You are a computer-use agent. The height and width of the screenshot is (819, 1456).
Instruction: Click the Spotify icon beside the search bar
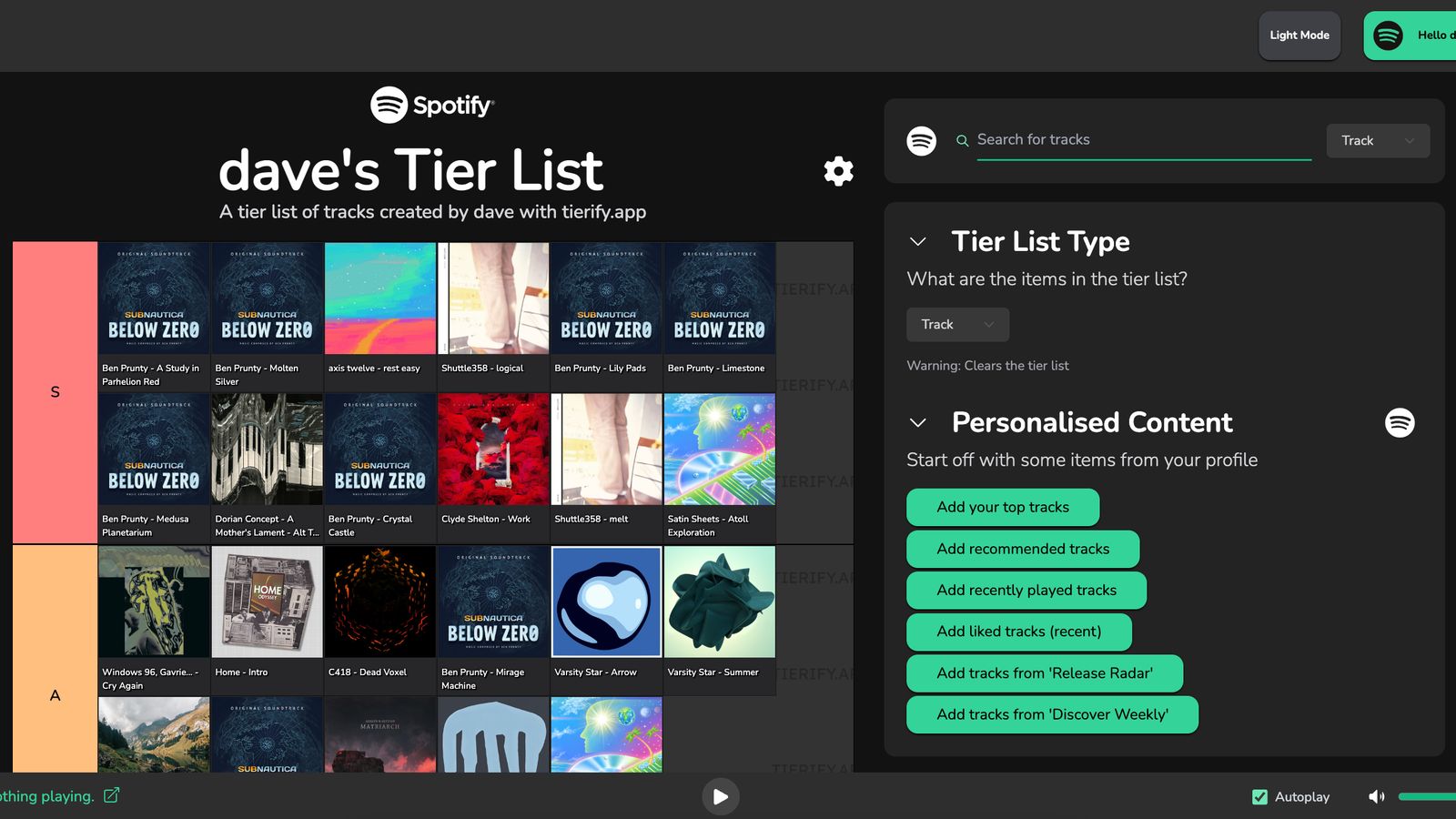pyautogui.click(x=922, y=141)
